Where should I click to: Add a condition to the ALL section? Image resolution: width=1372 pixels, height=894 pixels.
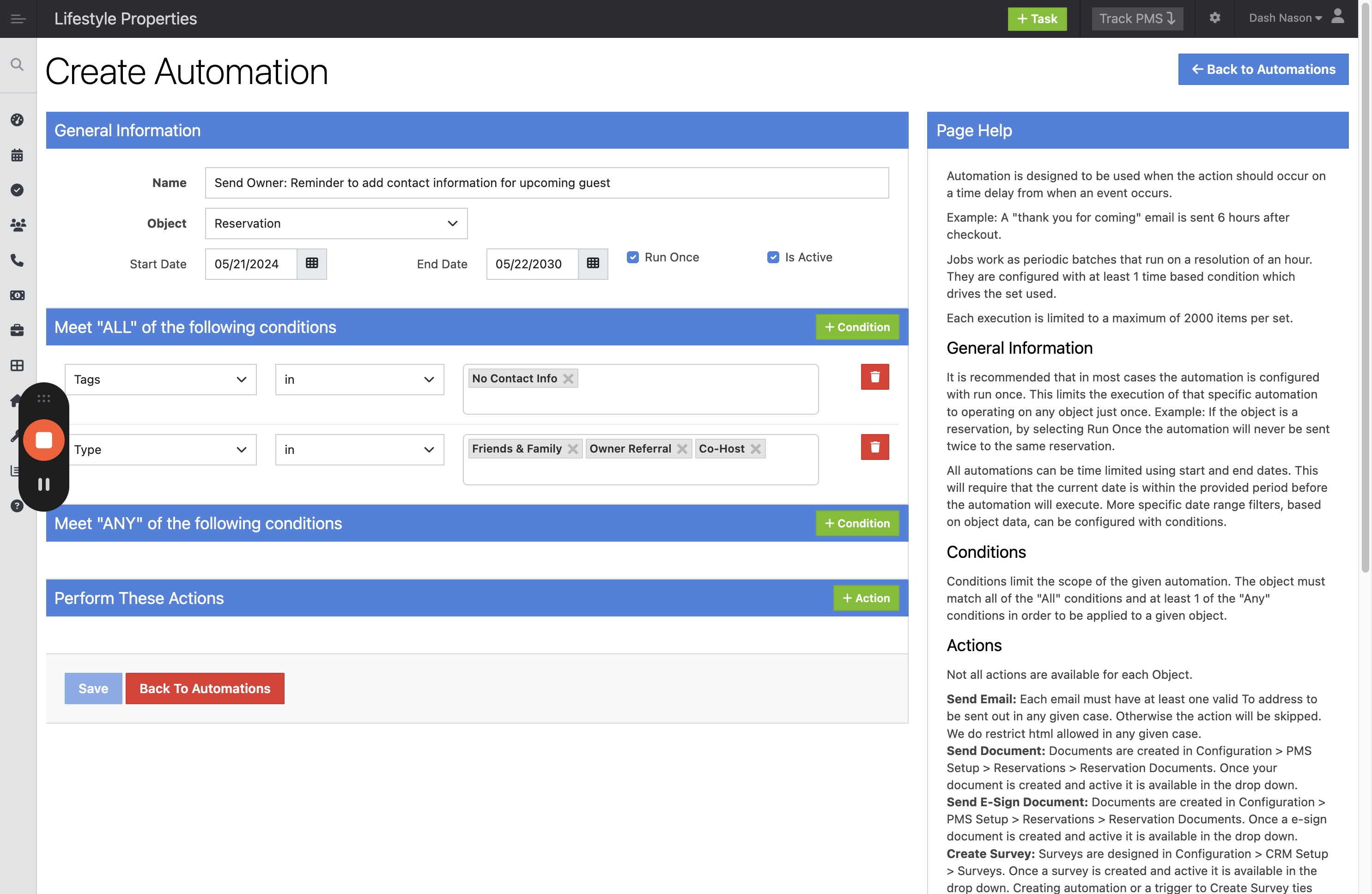click(857, 327)
